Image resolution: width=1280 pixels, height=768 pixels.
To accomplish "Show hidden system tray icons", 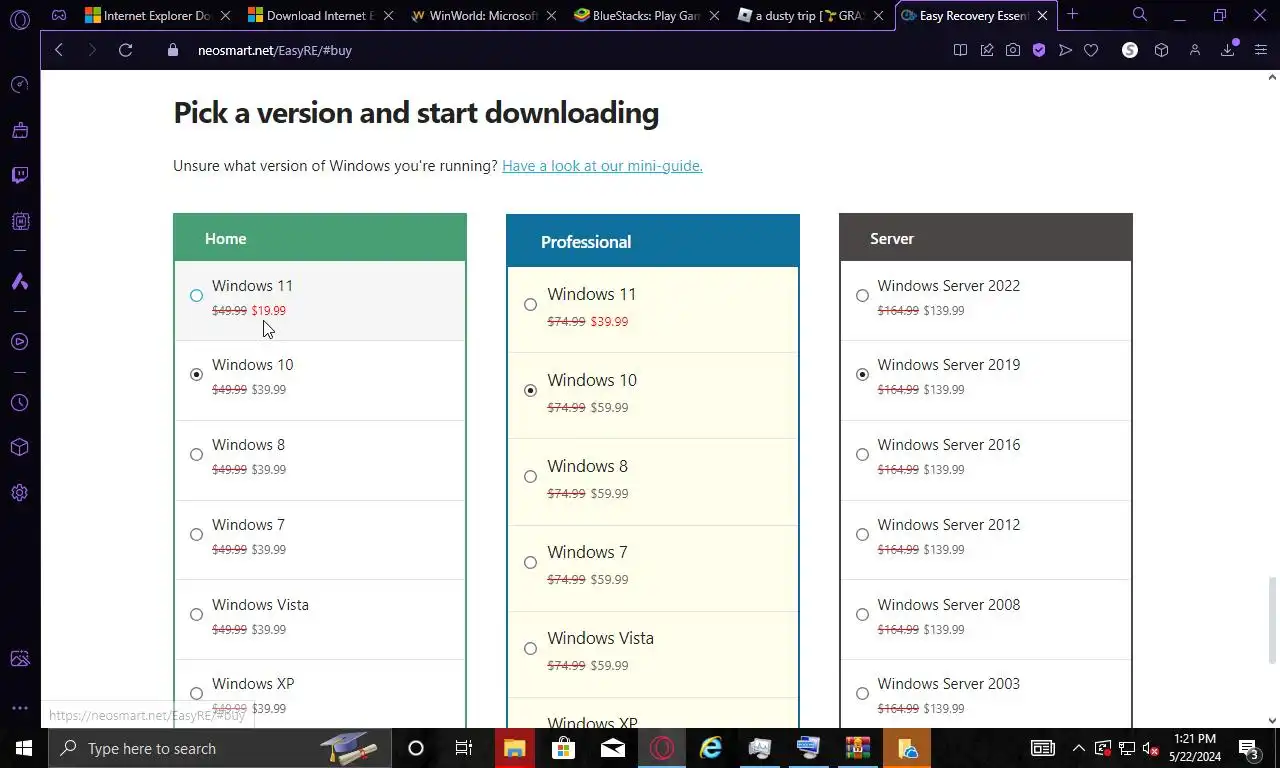I will 1078,748.
